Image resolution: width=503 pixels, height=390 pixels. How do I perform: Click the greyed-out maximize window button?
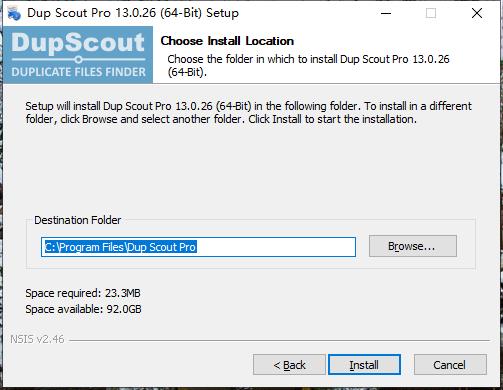431,13
